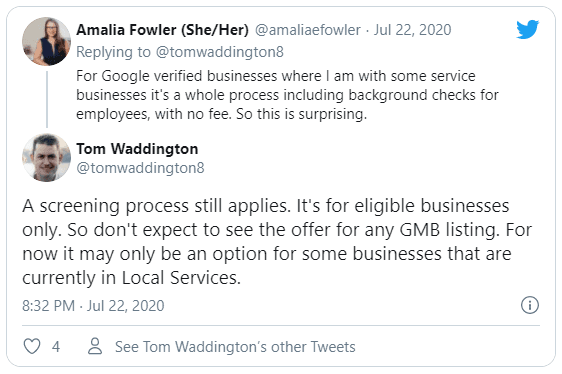Click the Twitter bird logo
Viewport: 562px width, 374px height.
[528, 29]
